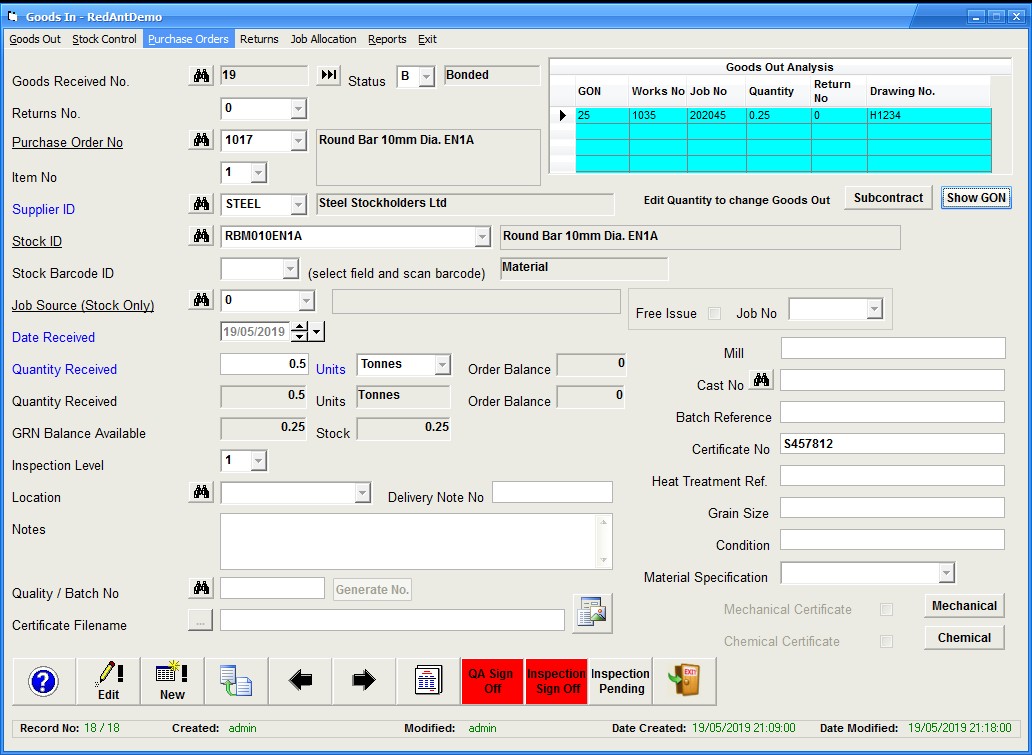Expand the Units dropdown showing Tonnes

(442, 365)
